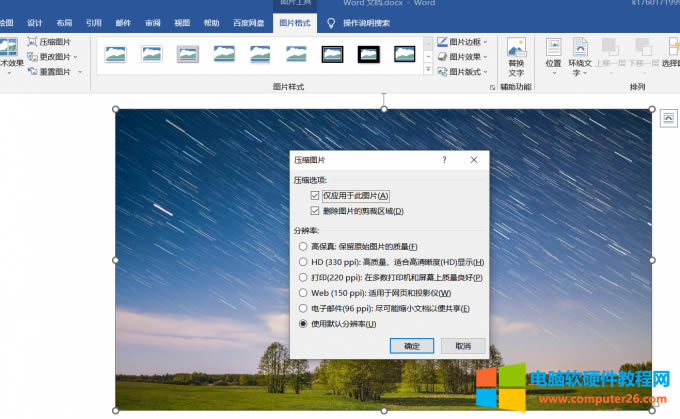The width and height of the screenshot is (680, 419).
Task: Click the 确定 (OK) button
Action: pyautogui.click(x=411, y=345)
